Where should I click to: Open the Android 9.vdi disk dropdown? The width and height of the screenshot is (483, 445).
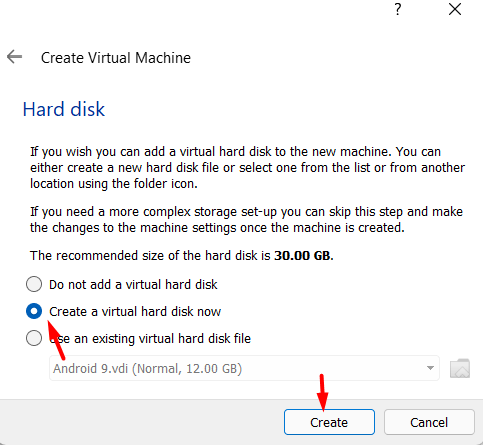(x=244, y=368)
